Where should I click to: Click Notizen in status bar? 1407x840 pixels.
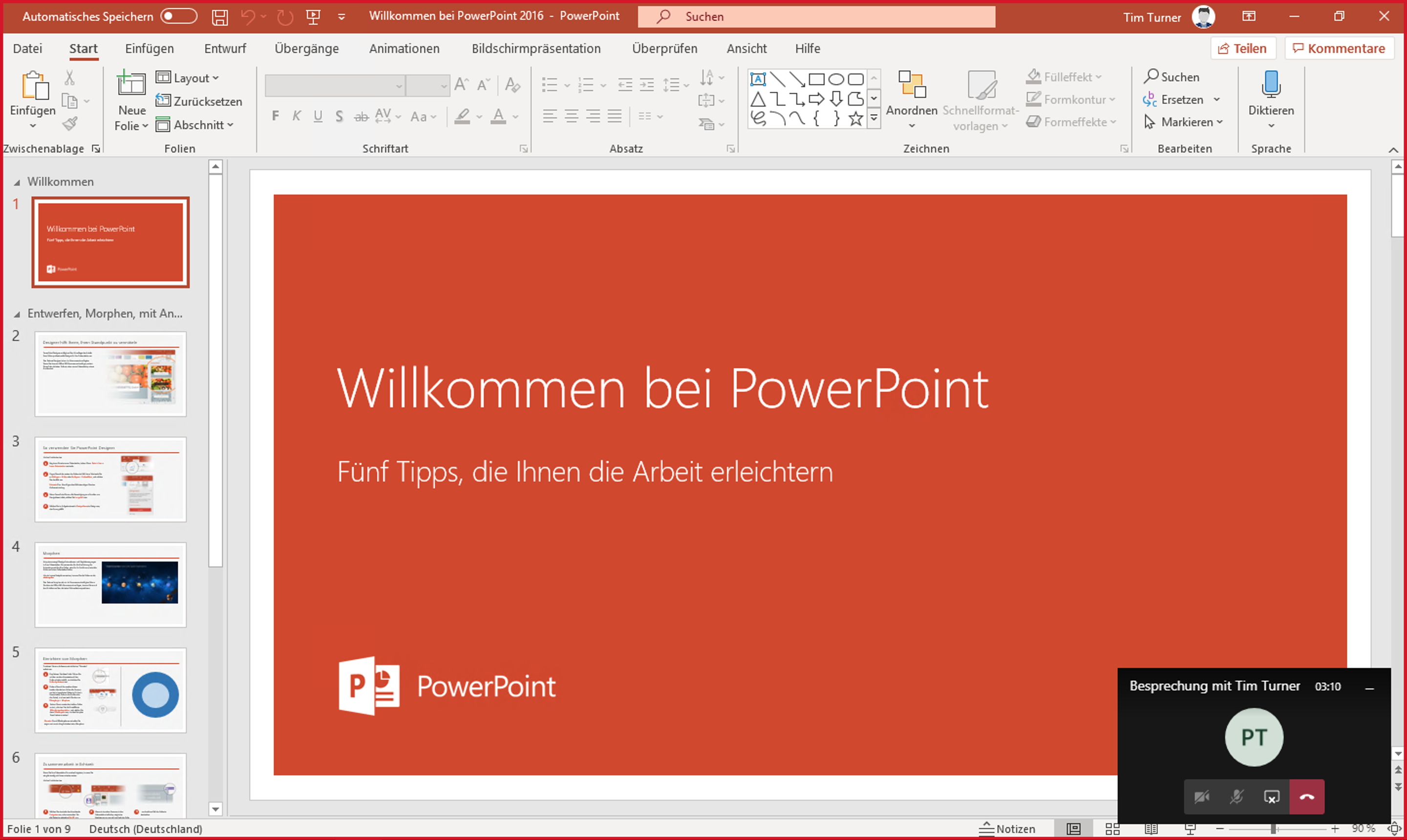click(1007, 829)
